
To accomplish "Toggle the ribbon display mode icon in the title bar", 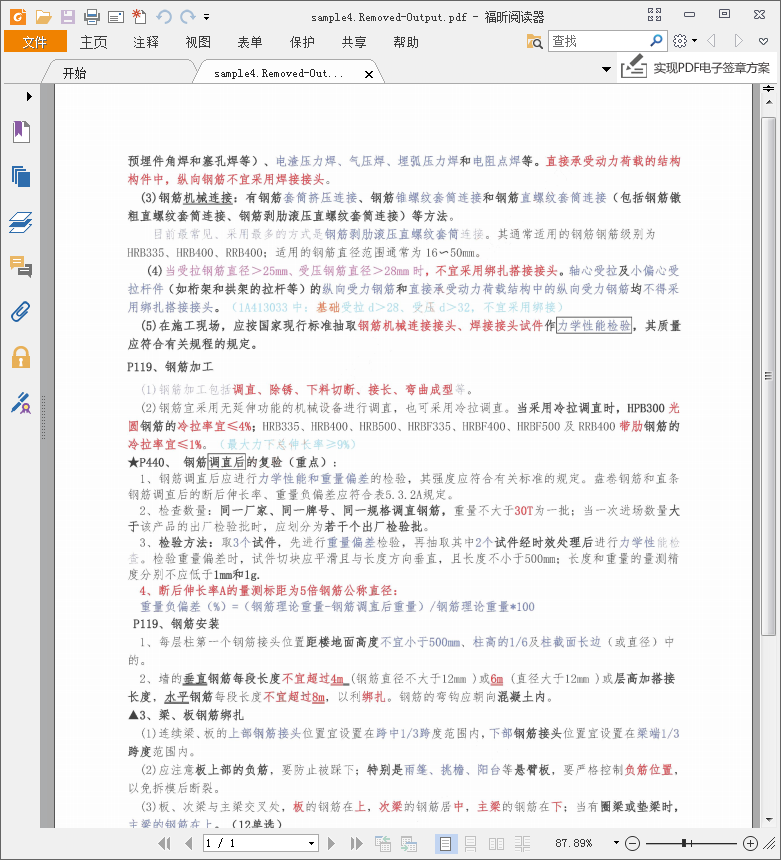I will (x=654, y=14).
